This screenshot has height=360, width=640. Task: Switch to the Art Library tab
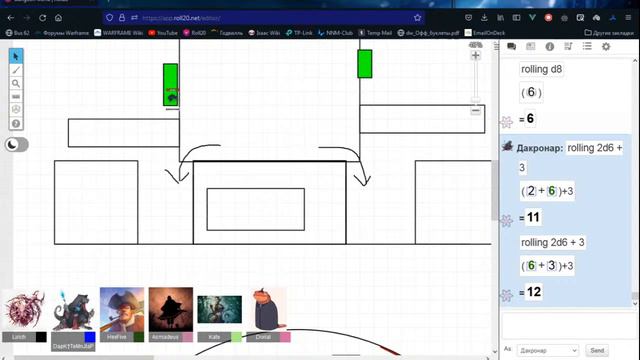coord(531,47)
